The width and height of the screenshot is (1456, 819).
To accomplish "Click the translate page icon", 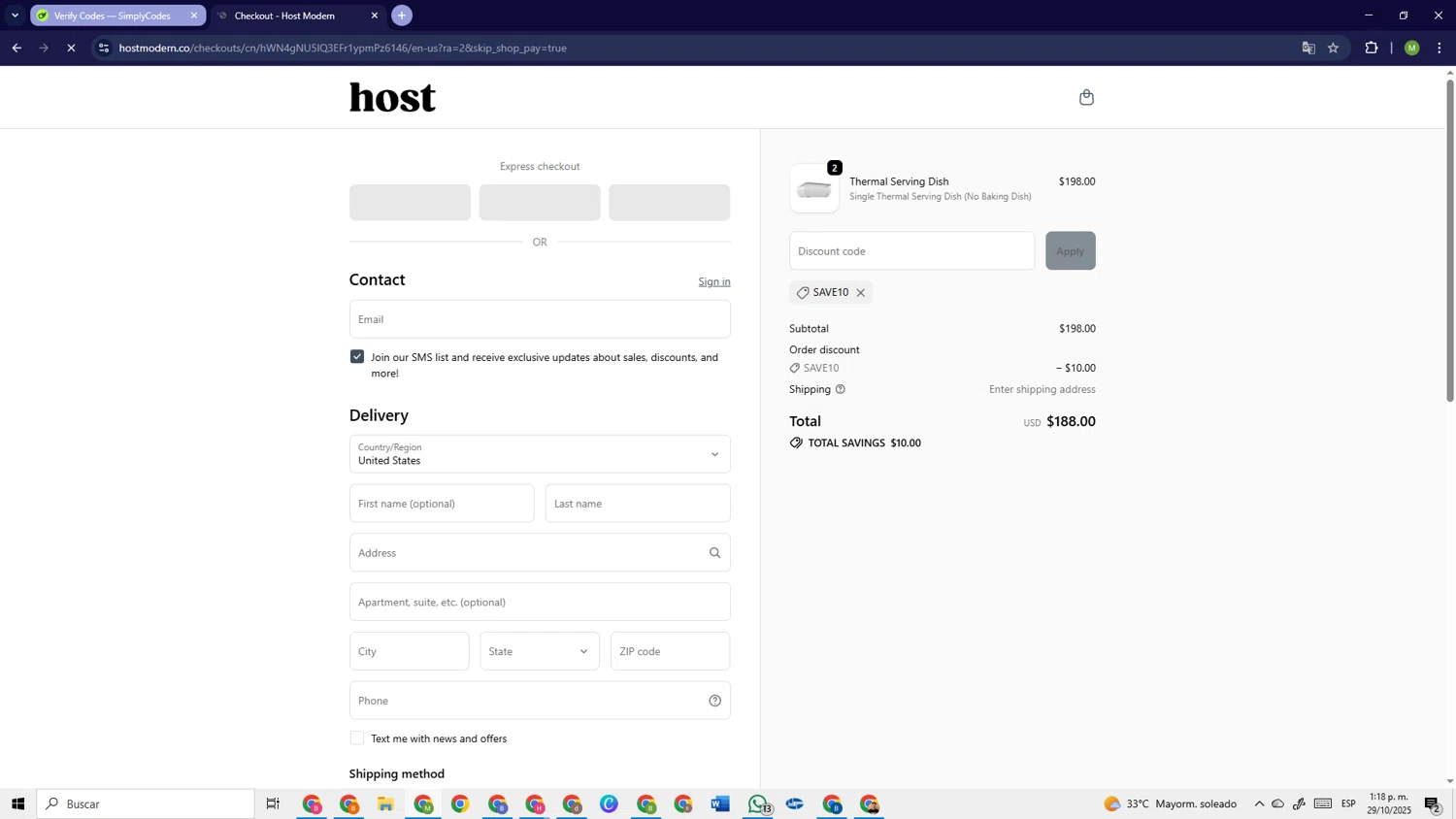I will [x=1308, y=48].
